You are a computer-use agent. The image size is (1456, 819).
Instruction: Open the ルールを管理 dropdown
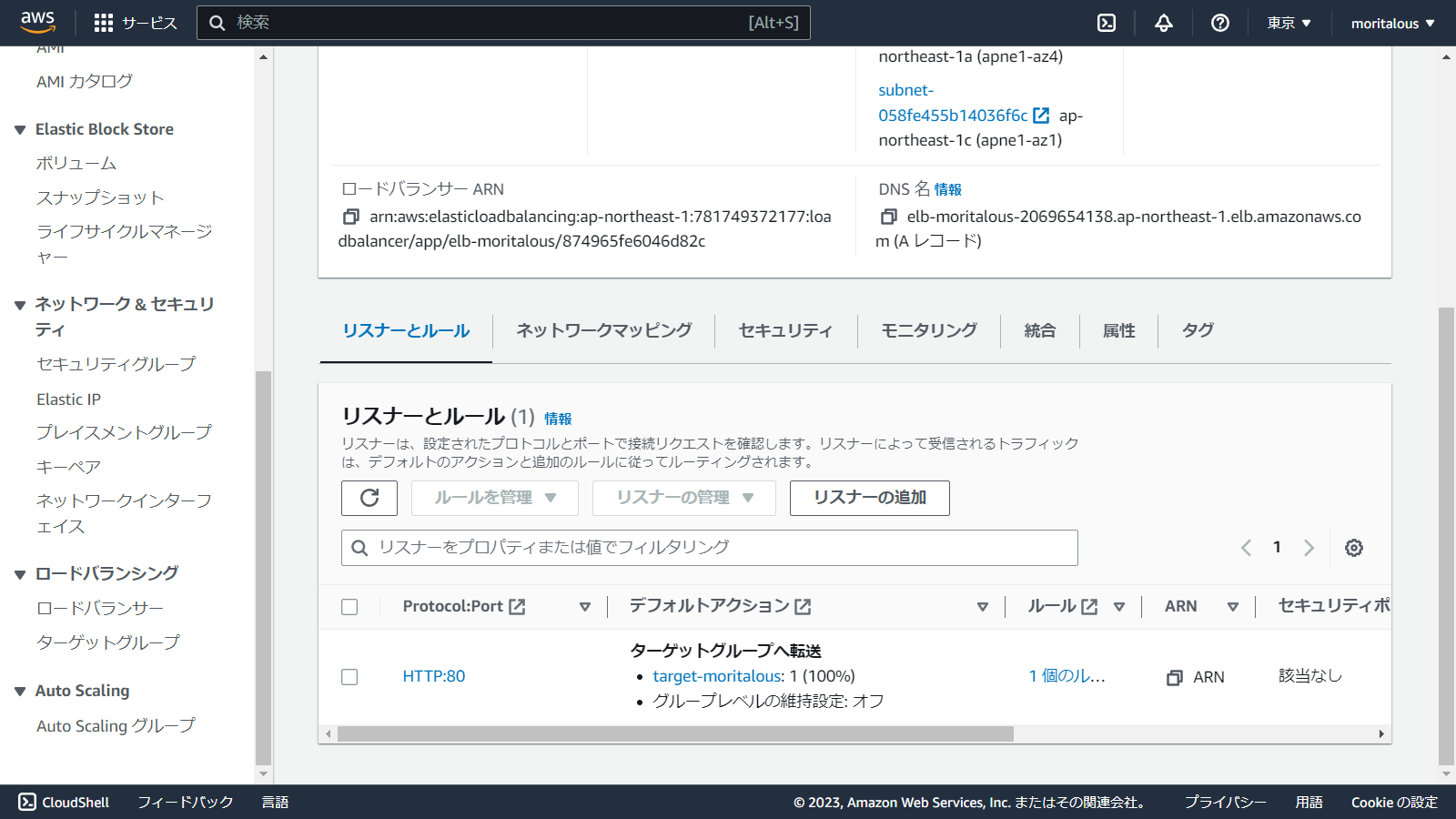(494, 498)
